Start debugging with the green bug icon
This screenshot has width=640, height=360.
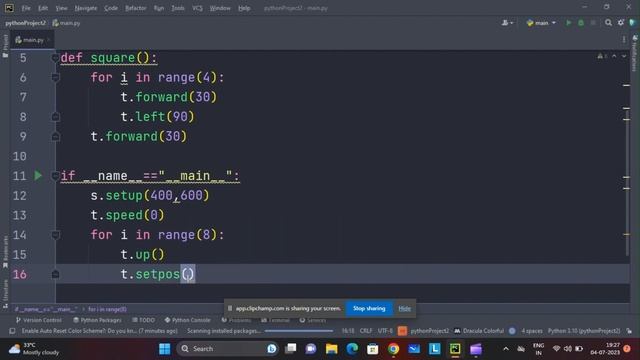581,23
